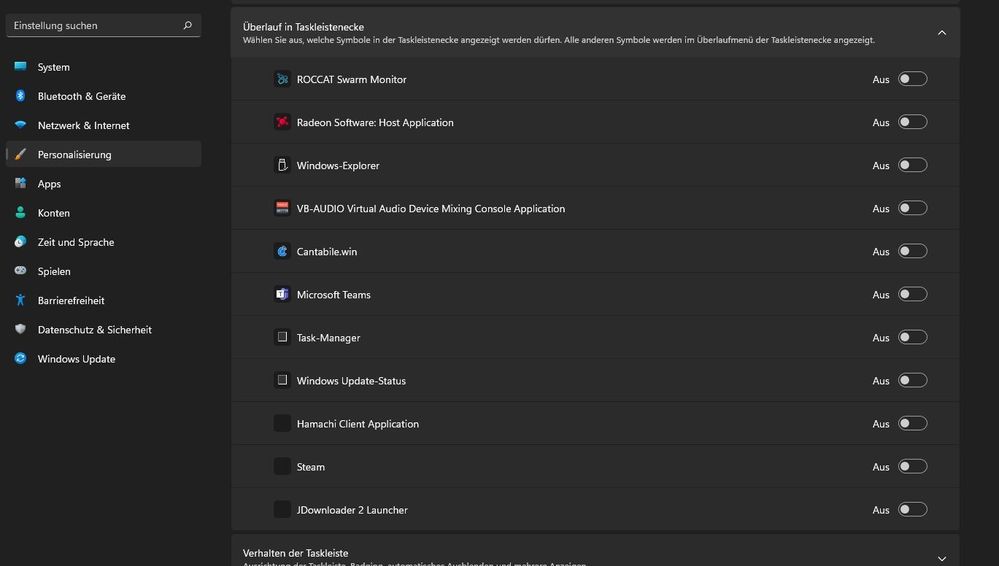
Task: Open Netzwerk & Internet settings
Action: [x=84, y=125]
